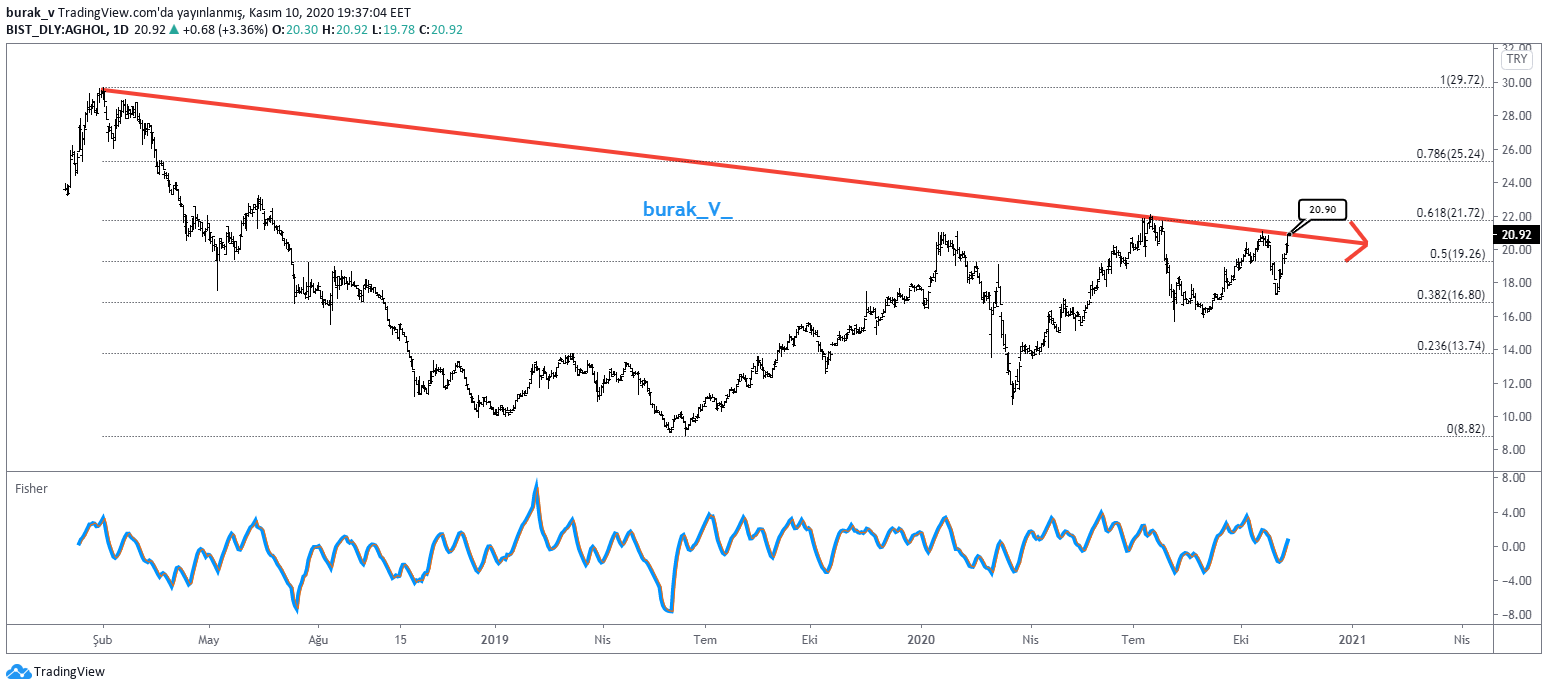Screen dimensions: 1548x690
Task: Click the 1(29.72) Fibonacci top label
Action: (1462, 80)
